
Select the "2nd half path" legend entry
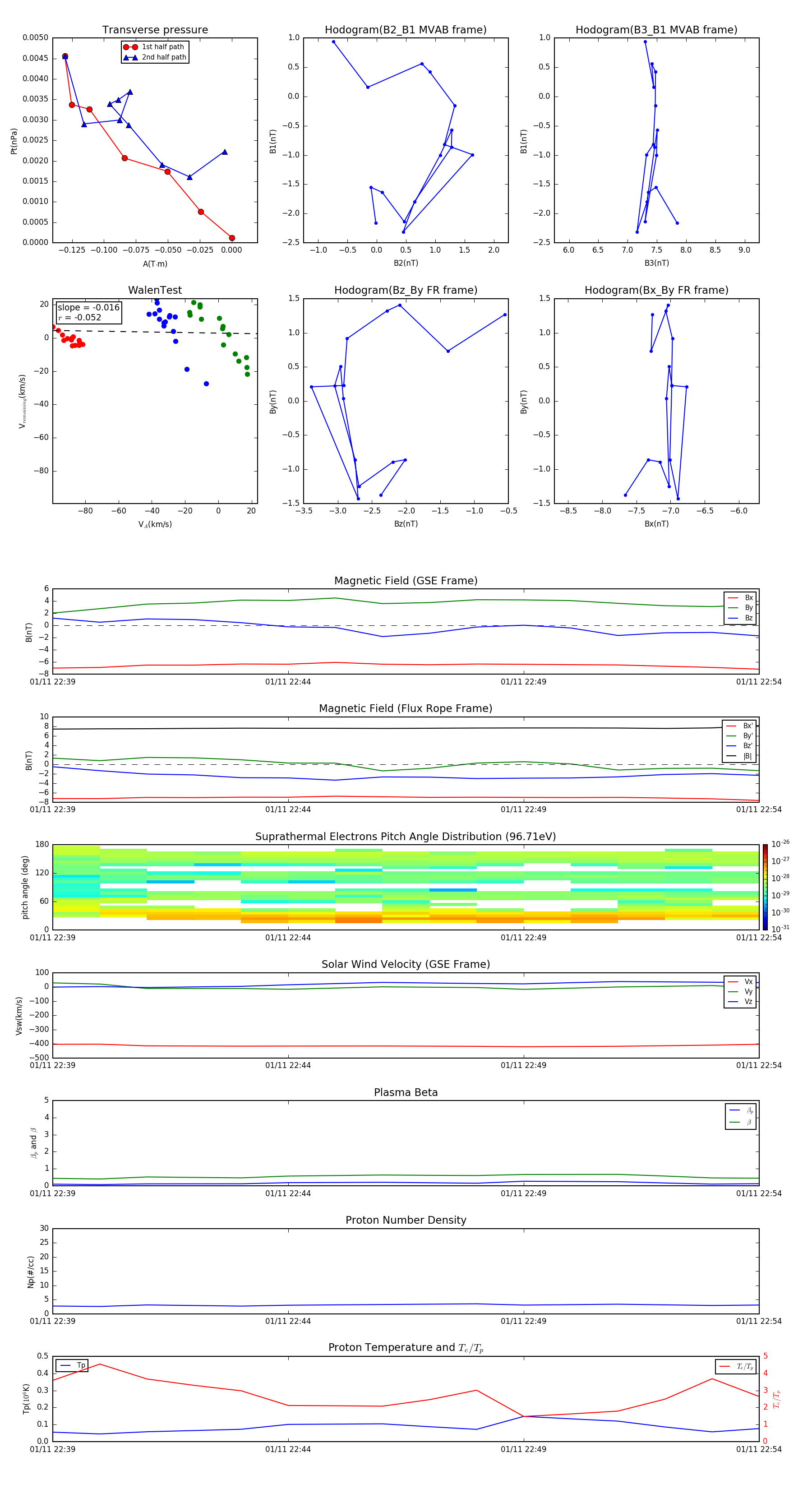pyautogui.click(x=155, y=57)
